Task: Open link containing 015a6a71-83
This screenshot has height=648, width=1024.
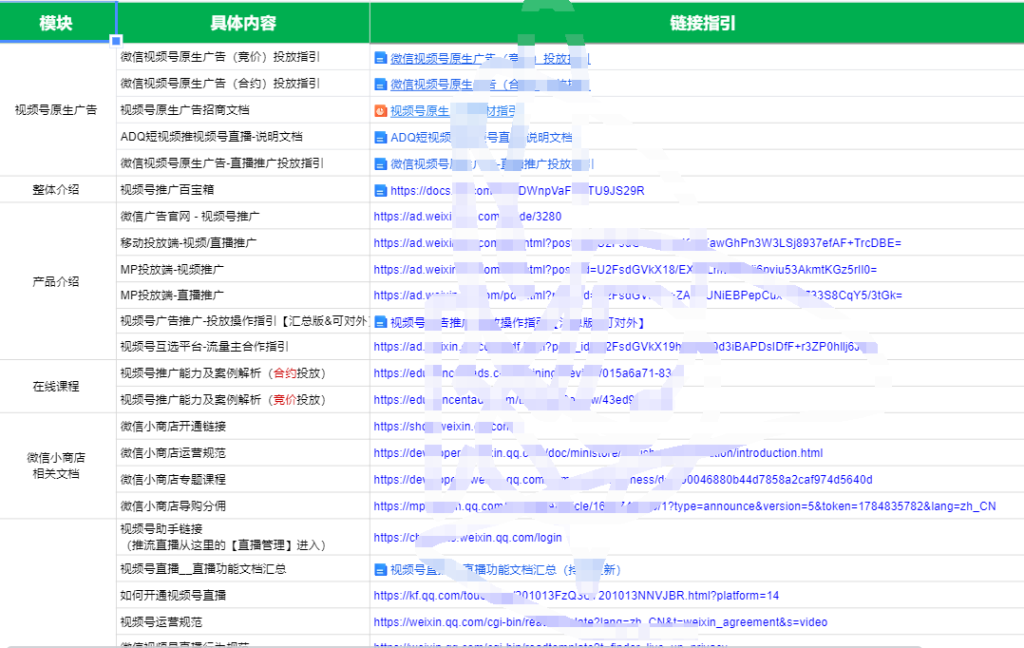Action: coord(522,373)
